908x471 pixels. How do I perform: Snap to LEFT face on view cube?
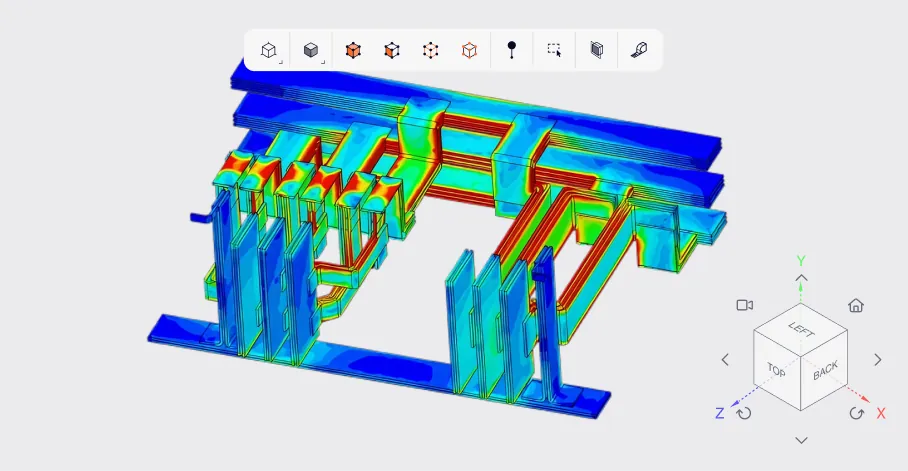801,330
